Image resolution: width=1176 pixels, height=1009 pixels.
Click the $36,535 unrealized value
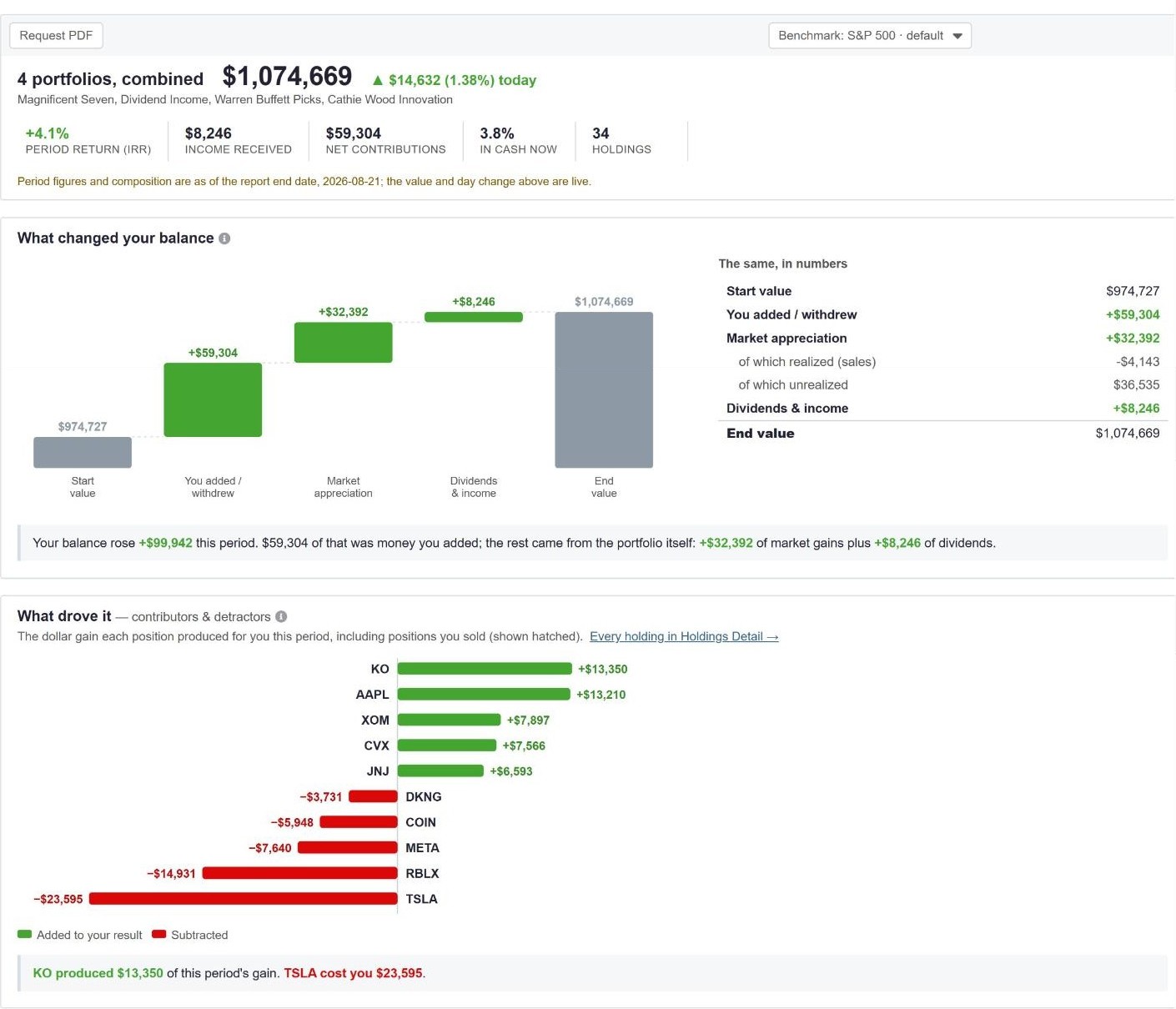click(x=1137, y=384)
